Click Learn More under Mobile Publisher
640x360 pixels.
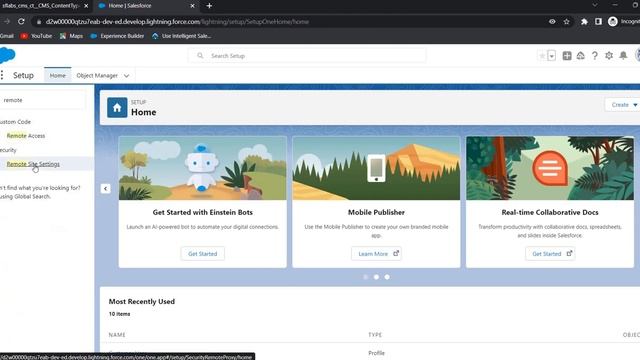click(x=376, y=253)
